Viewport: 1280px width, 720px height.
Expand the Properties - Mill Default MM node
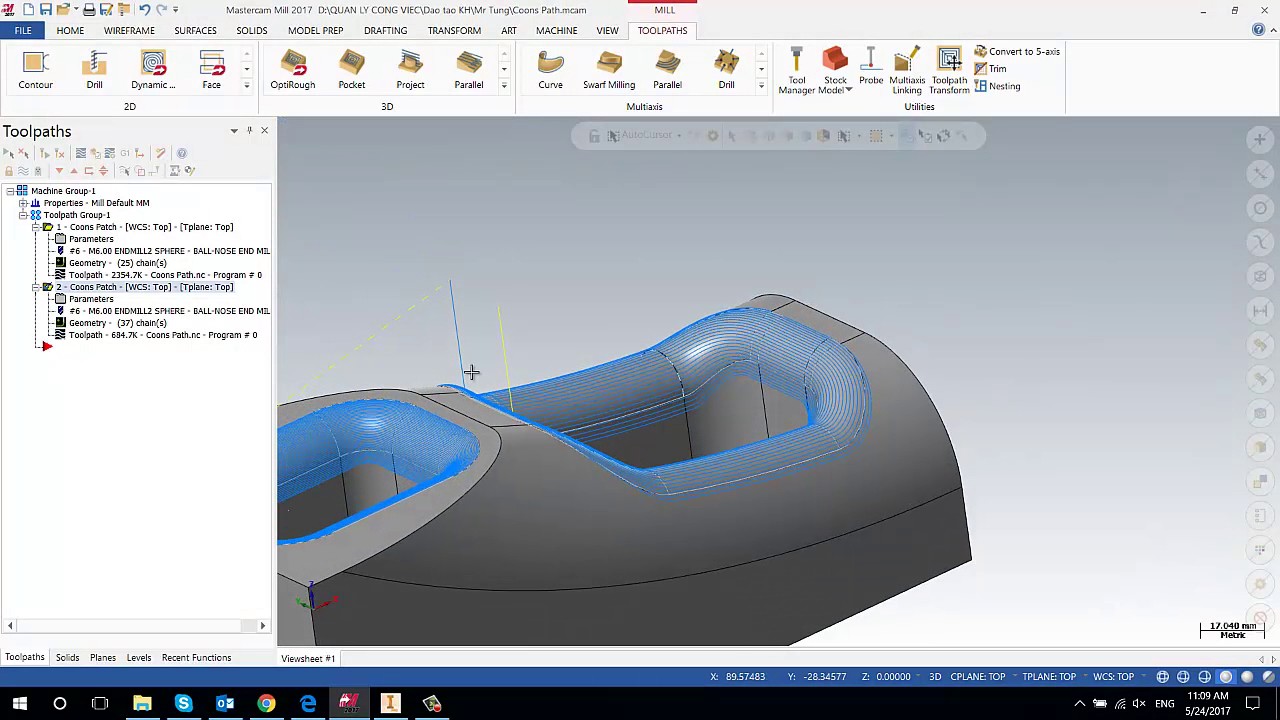tap(22, 203)
